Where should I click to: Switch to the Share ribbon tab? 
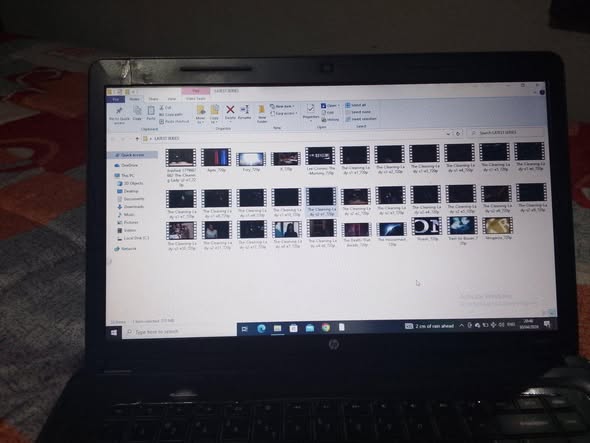tap(154, 99)
